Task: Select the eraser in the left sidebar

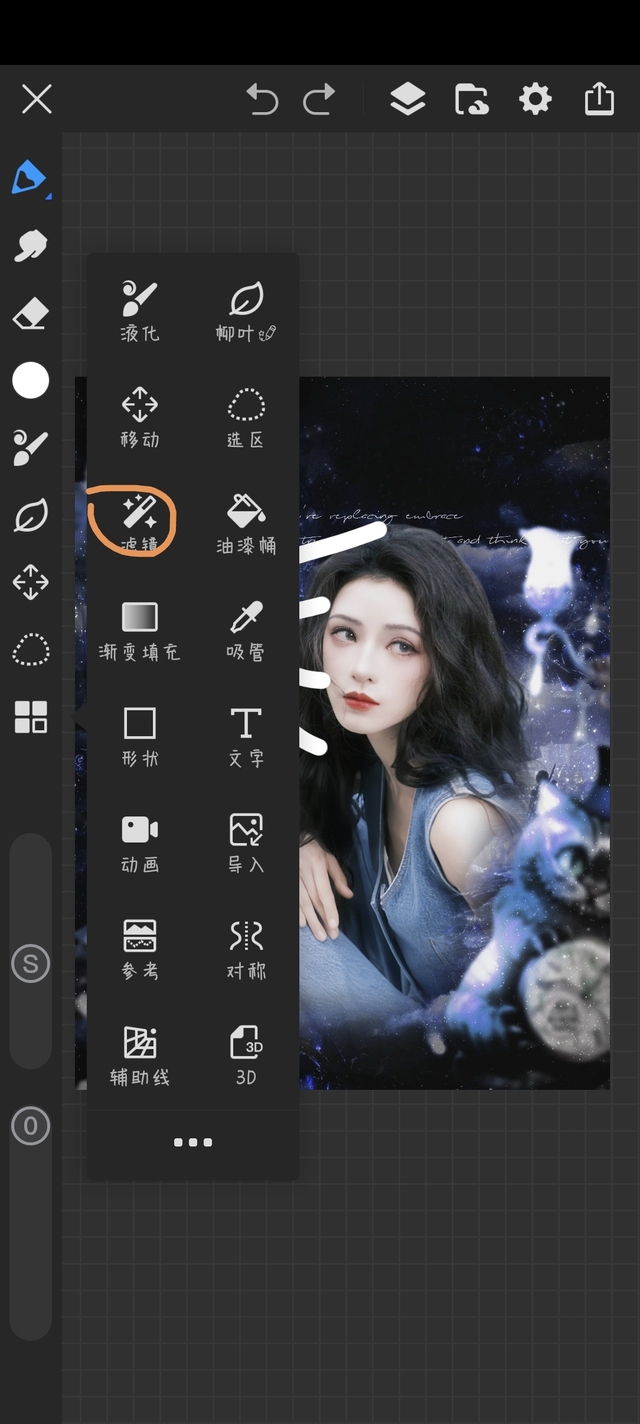Action: tap(30, 315)
